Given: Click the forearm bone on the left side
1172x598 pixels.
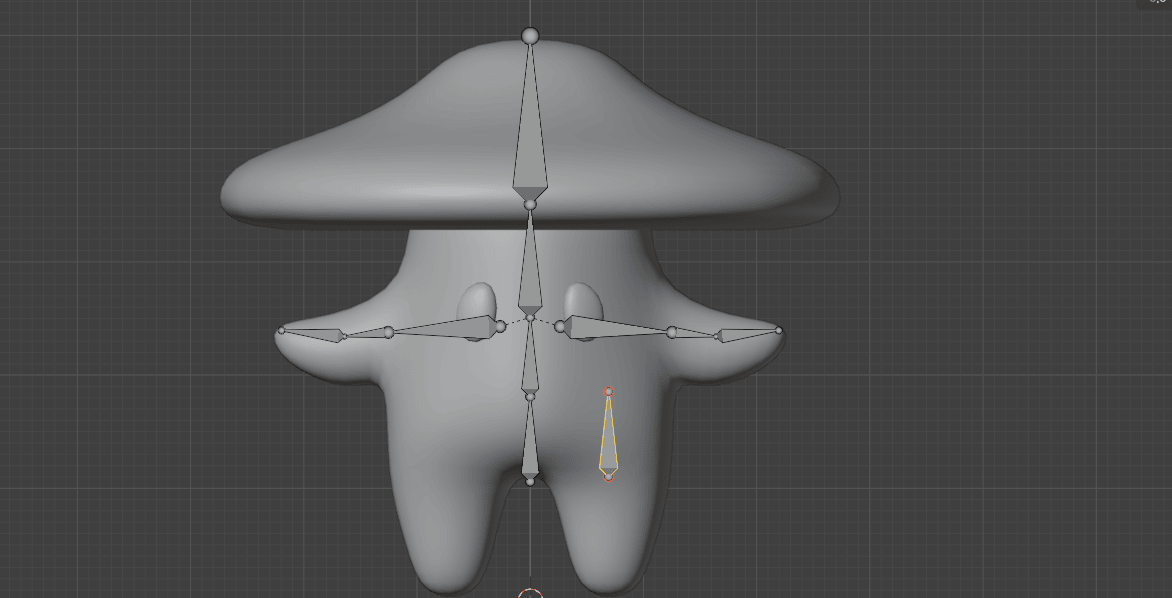Looking at the screenshot, I should point(364,333).
